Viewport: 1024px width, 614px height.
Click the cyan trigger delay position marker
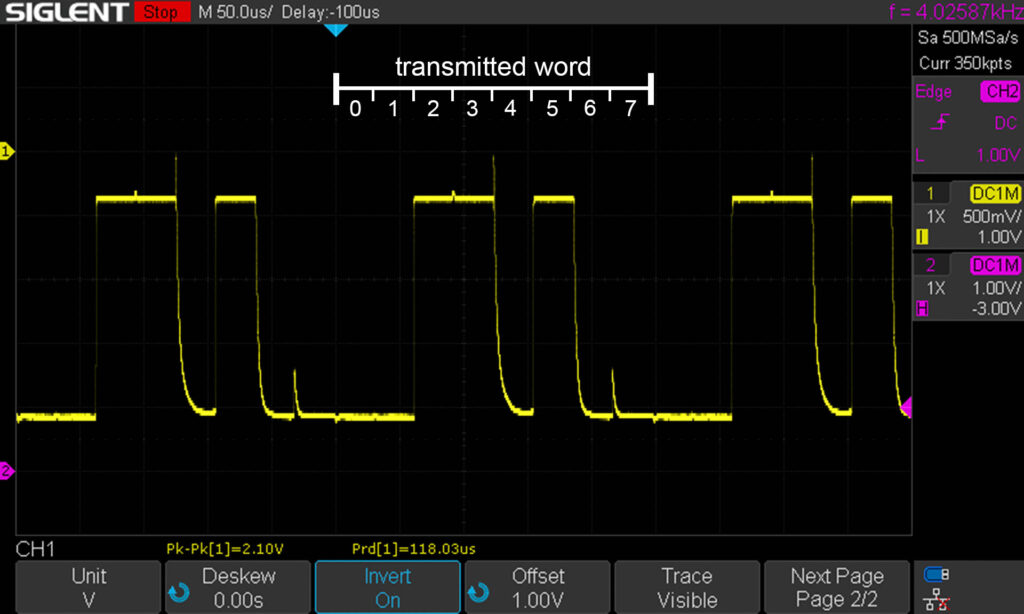point(336,30)
